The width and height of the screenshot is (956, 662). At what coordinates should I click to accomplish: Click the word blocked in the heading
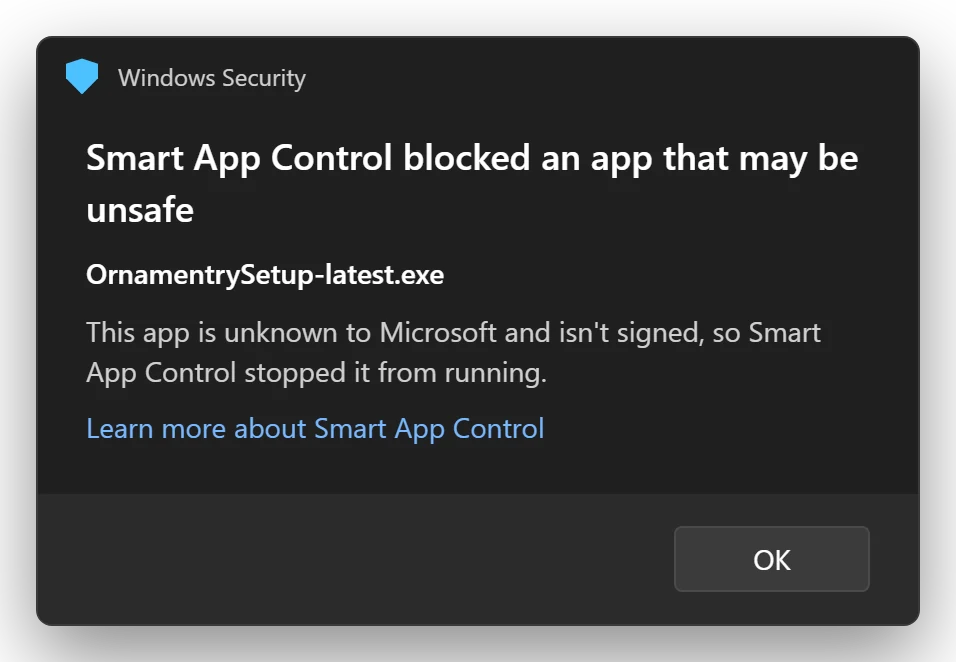coord(466,158)
